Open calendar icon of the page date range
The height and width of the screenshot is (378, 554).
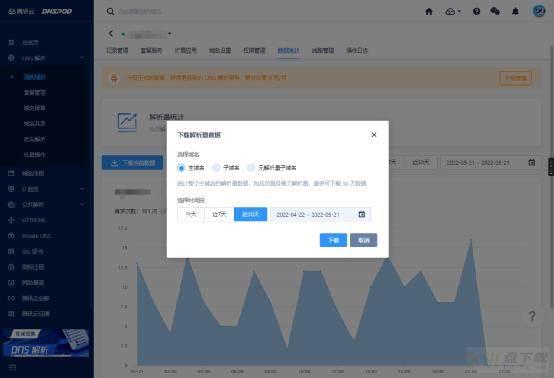pos(532,162)
